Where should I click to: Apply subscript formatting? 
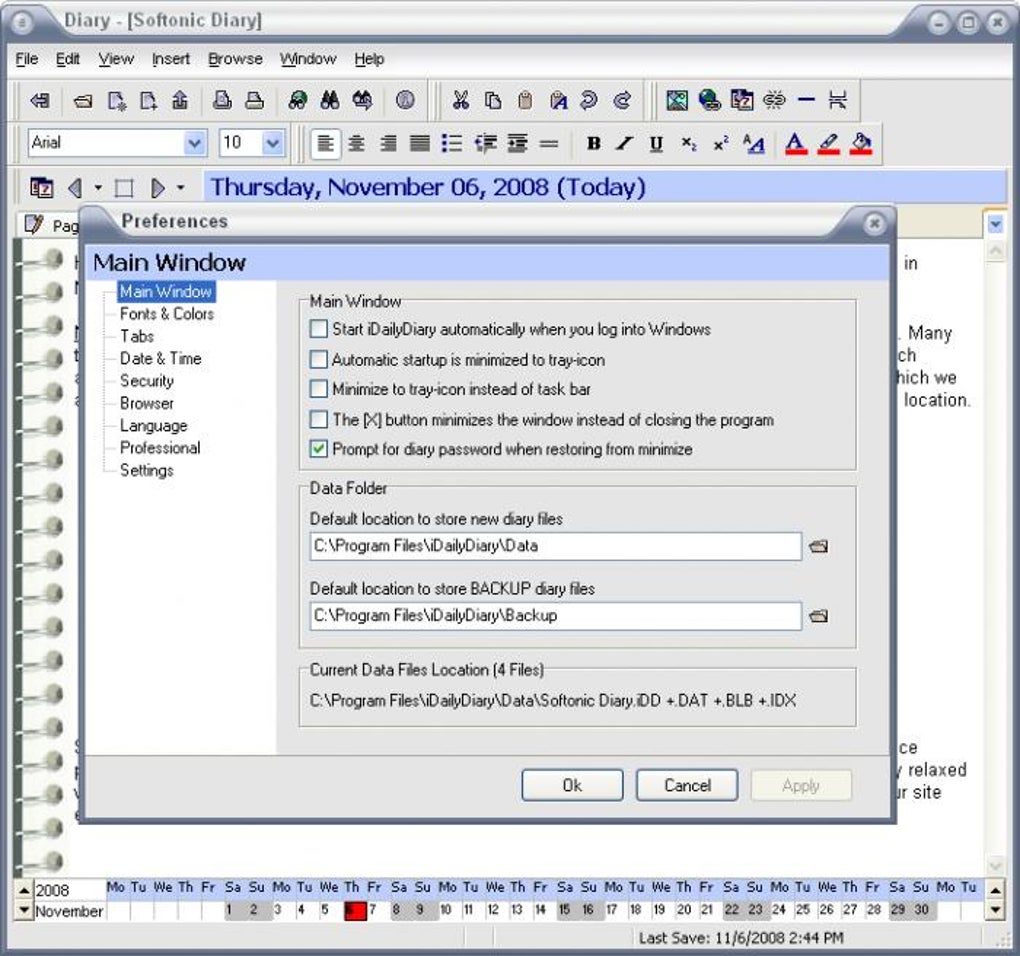[x=689, y=143]
